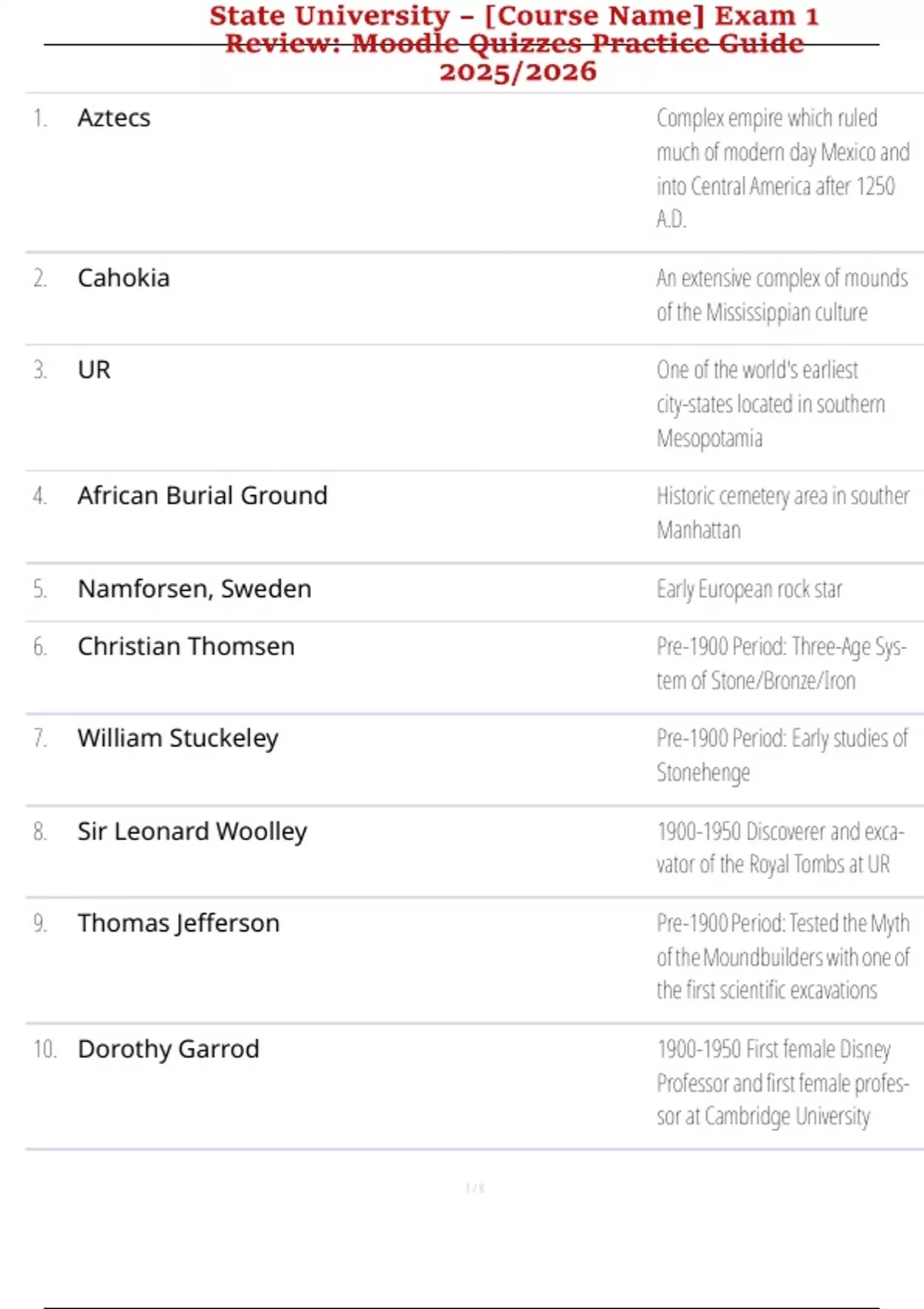
Task: Select the Dorothy Garrod entry
Action: coord(169,1049)
